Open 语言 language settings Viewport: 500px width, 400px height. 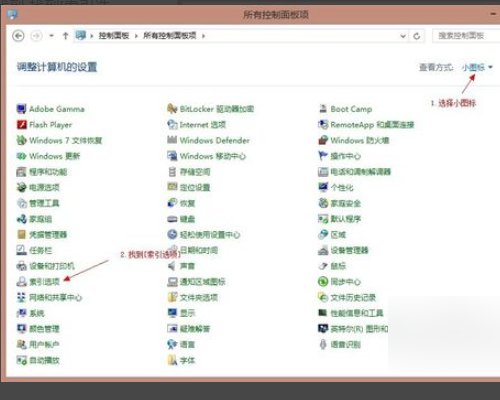pyautogui.click(x=181, y=344)
